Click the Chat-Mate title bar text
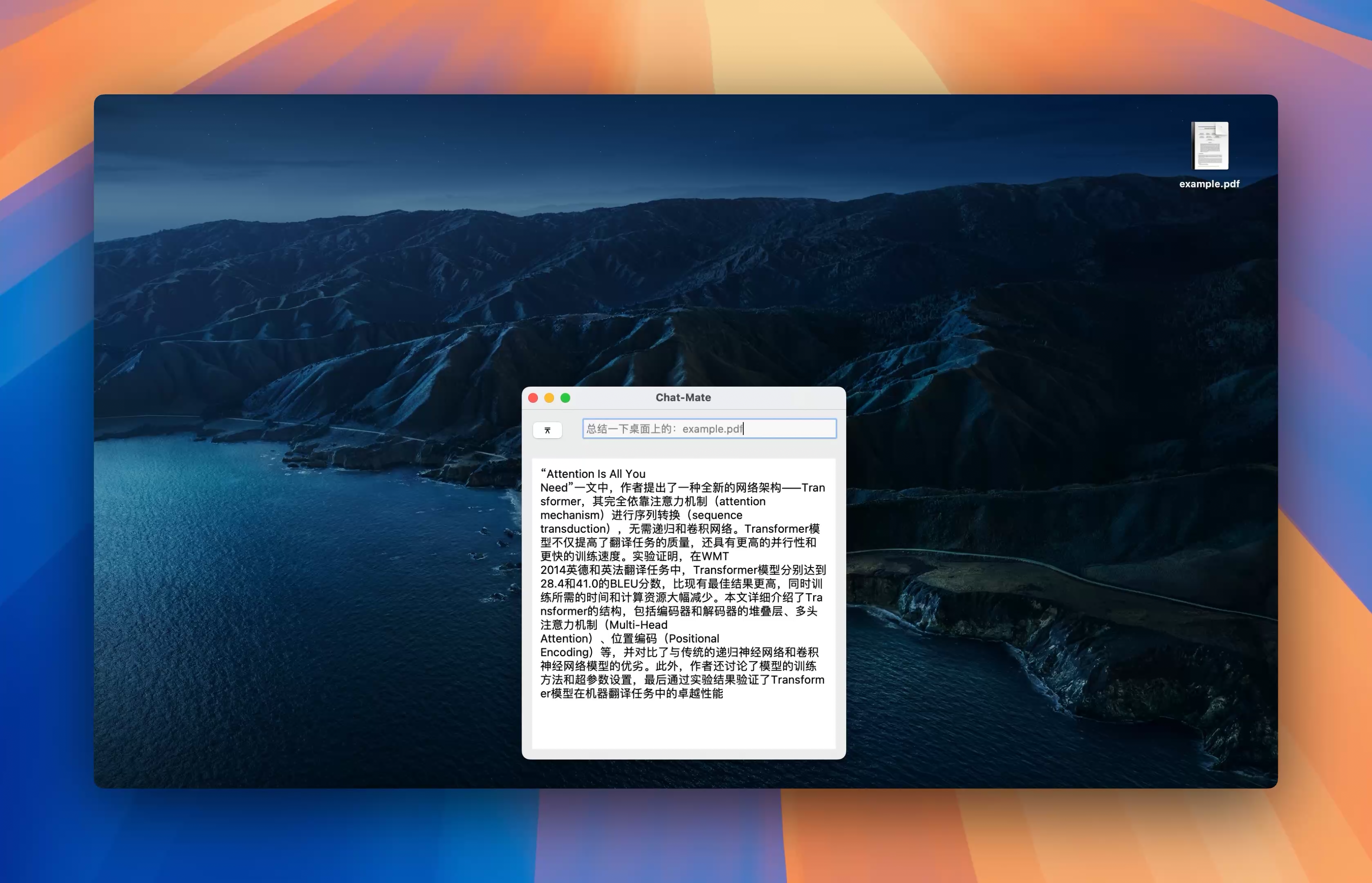 pos(683,398)
